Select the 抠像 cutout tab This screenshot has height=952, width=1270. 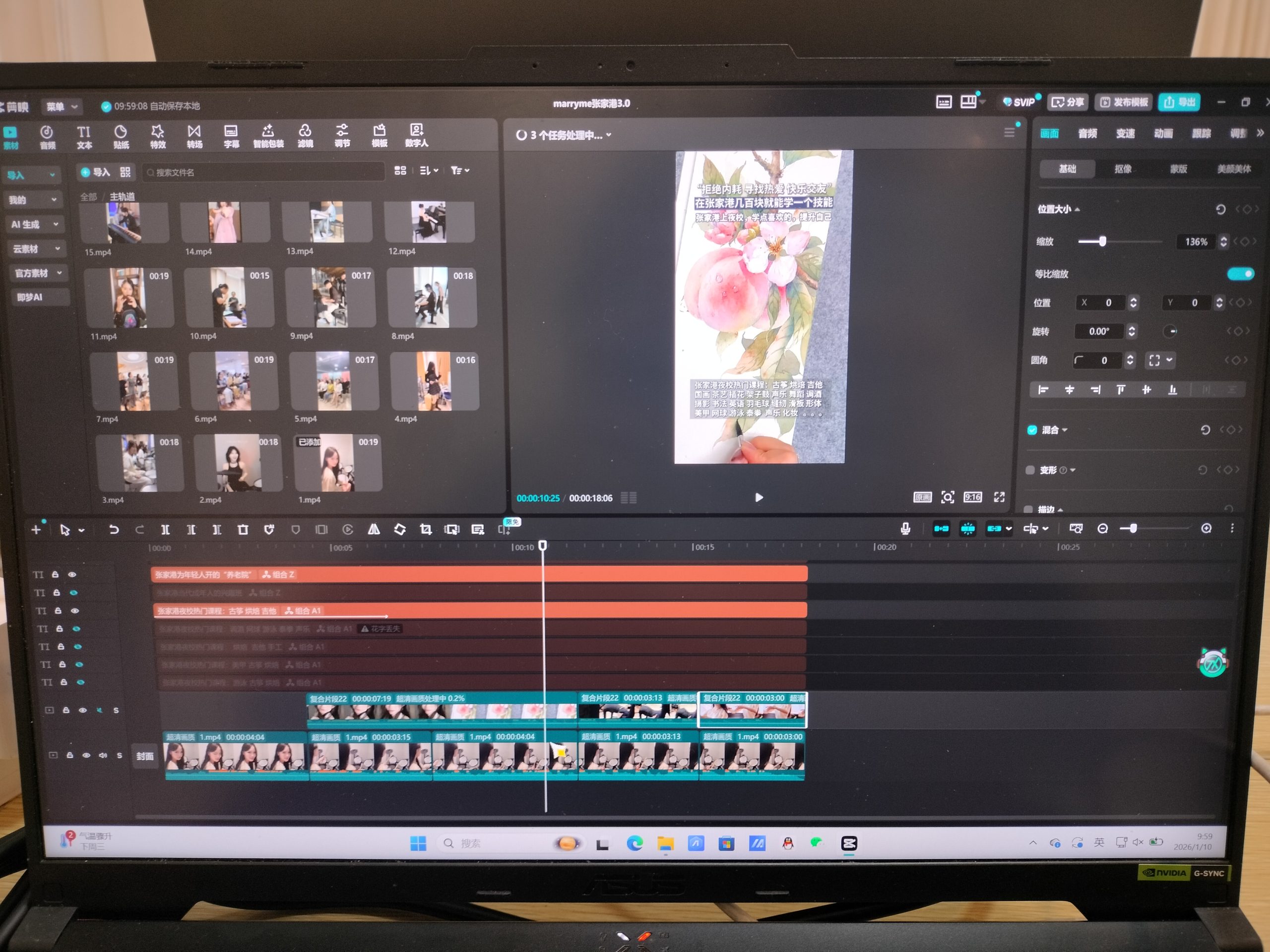(1123, 169)
